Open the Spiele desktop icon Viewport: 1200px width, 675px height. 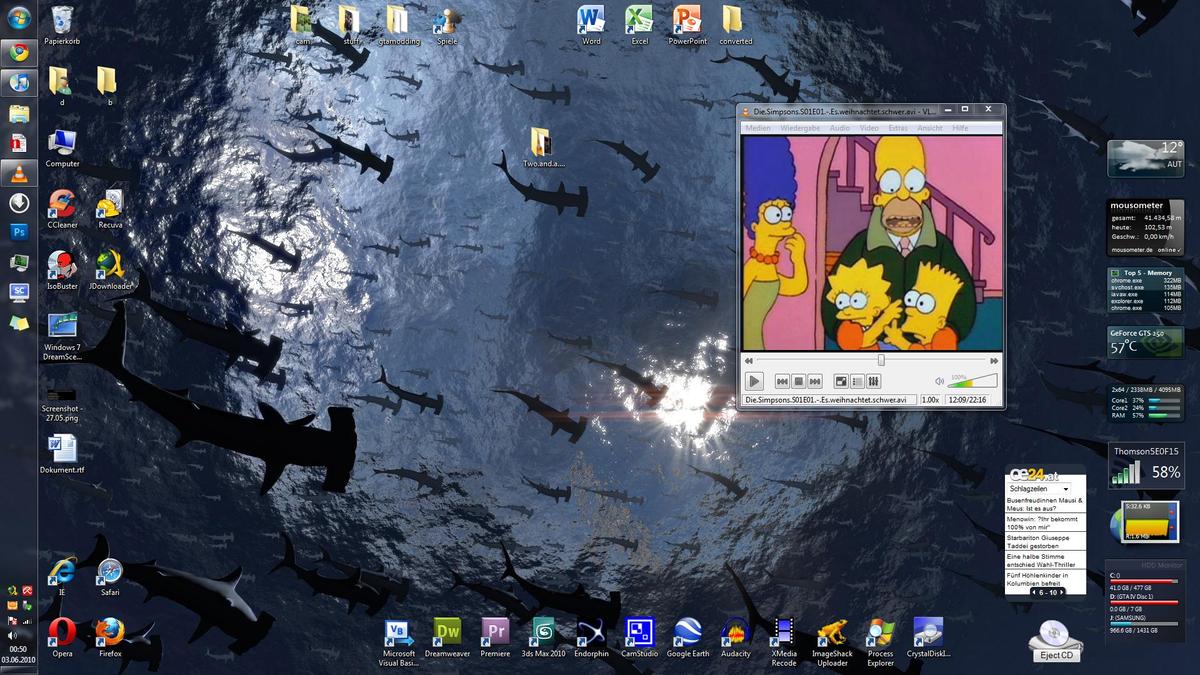click(447, 25)
